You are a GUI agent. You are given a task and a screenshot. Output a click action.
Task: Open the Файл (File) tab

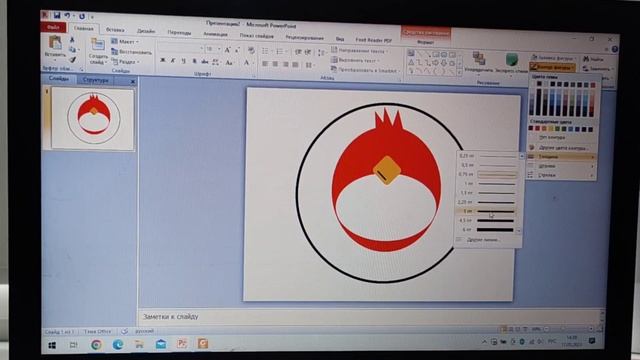tap(53, 27)
